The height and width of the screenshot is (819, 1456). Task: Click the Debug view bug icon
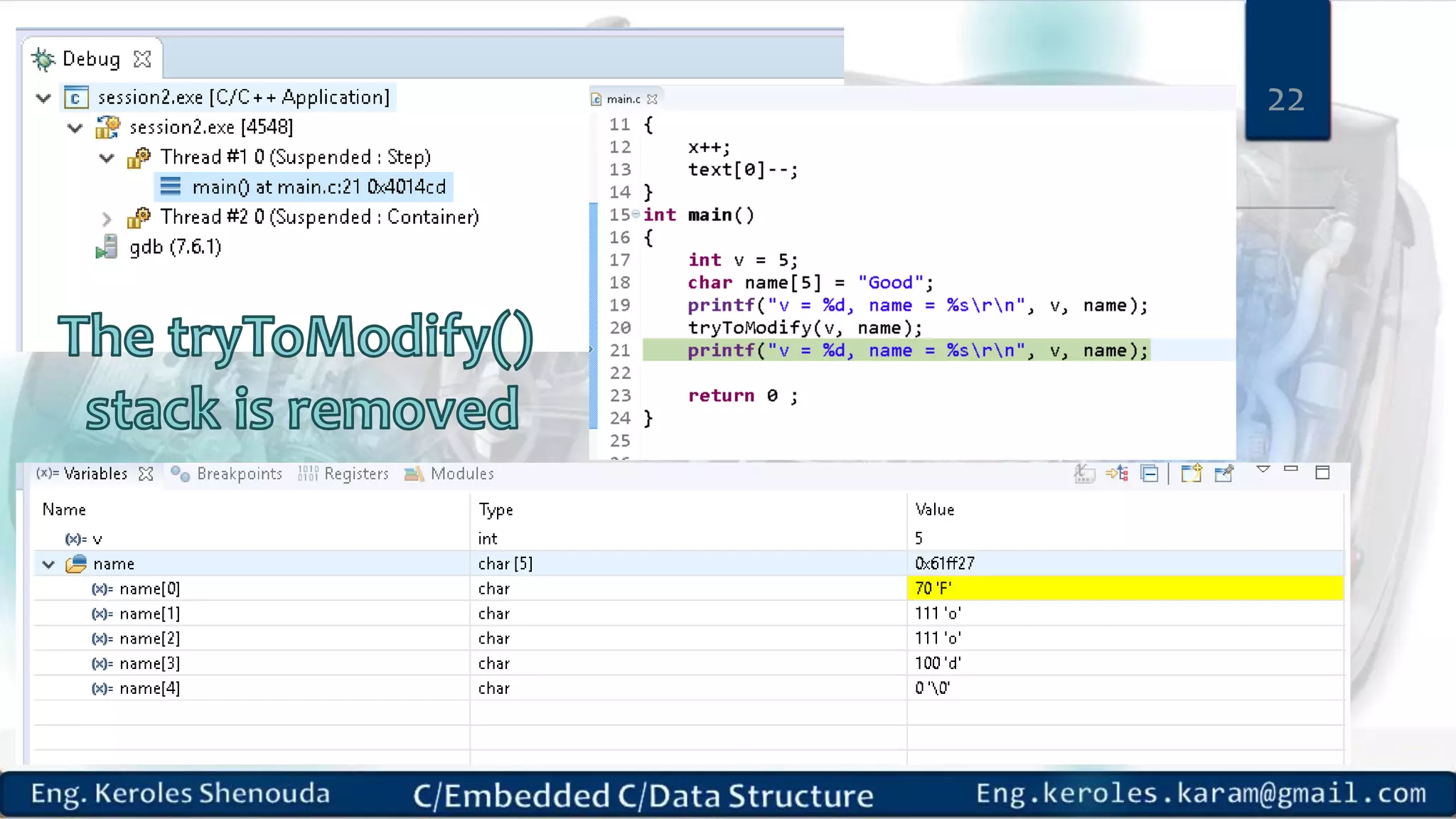[43, 60]
